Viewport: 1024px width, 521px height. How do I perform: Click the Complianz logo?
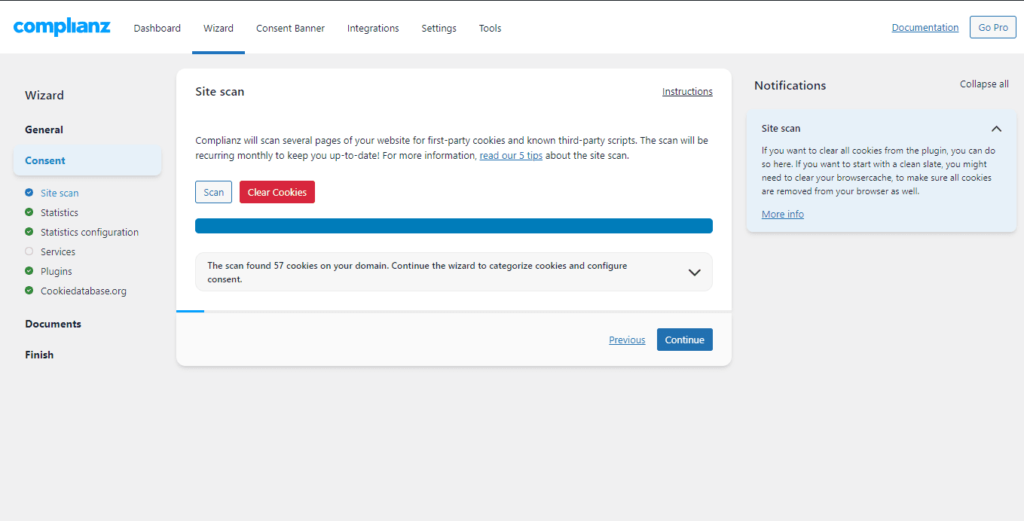click(62, 27)
